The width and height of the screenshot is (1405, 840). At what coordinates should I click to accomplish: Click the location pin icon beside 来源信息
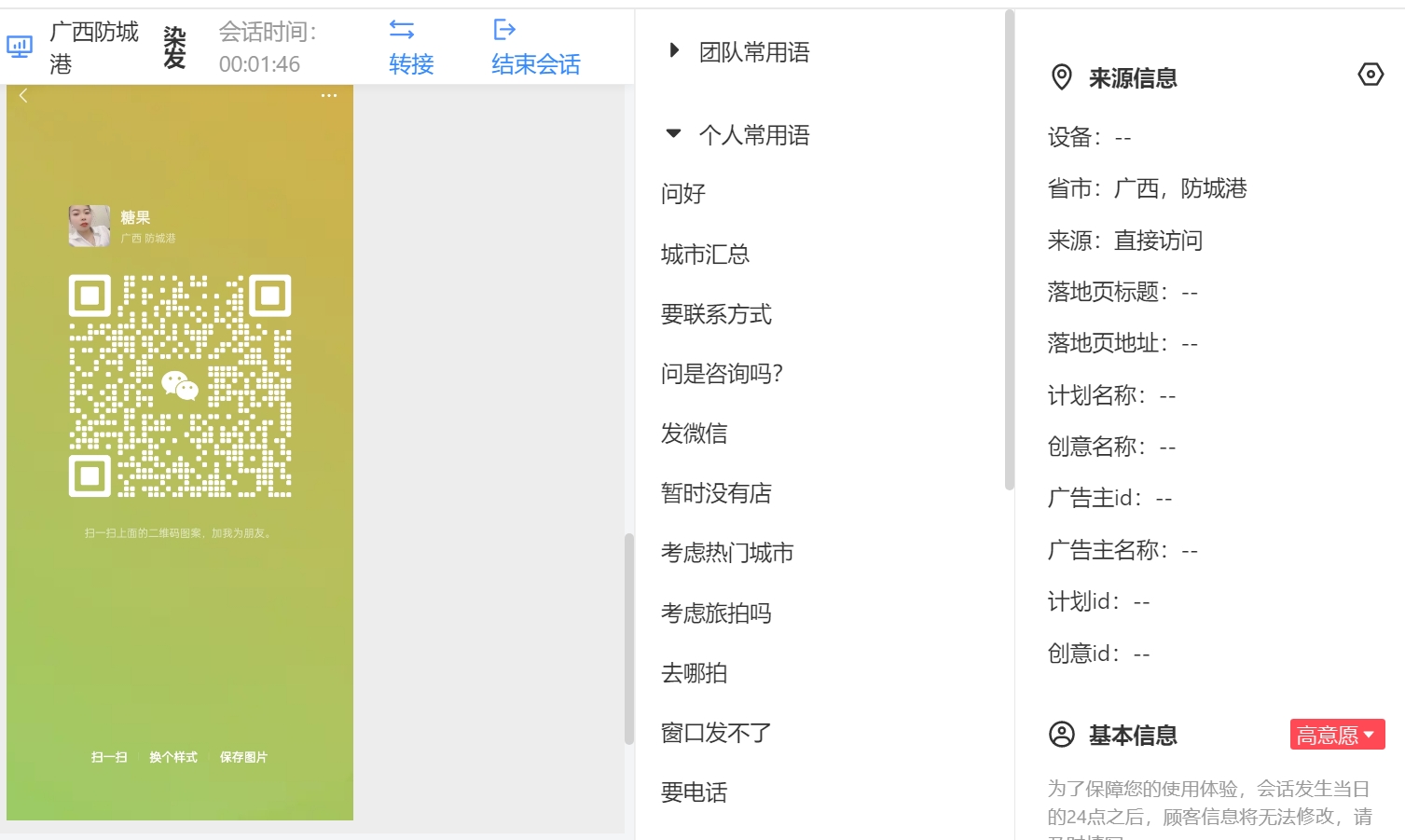1061,77
